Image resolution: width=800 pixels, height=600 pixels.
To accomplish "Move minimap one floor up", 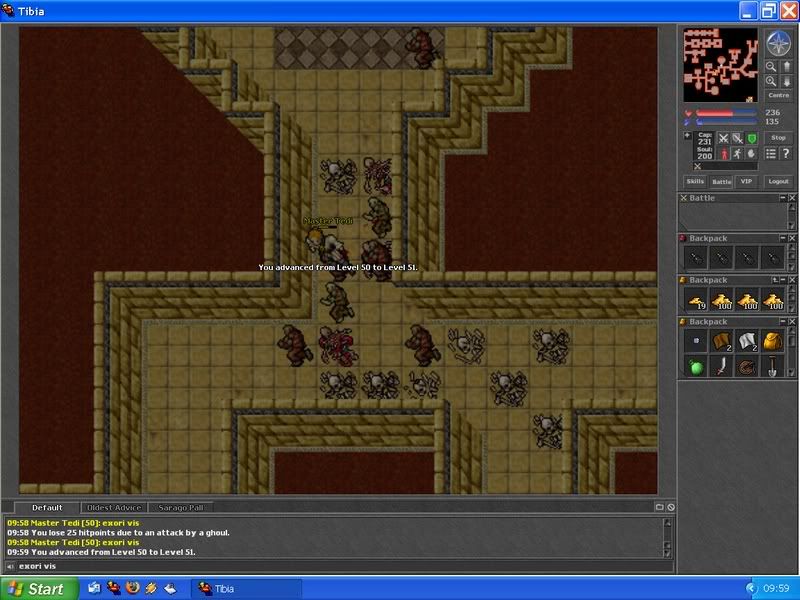I will [786, 67].
